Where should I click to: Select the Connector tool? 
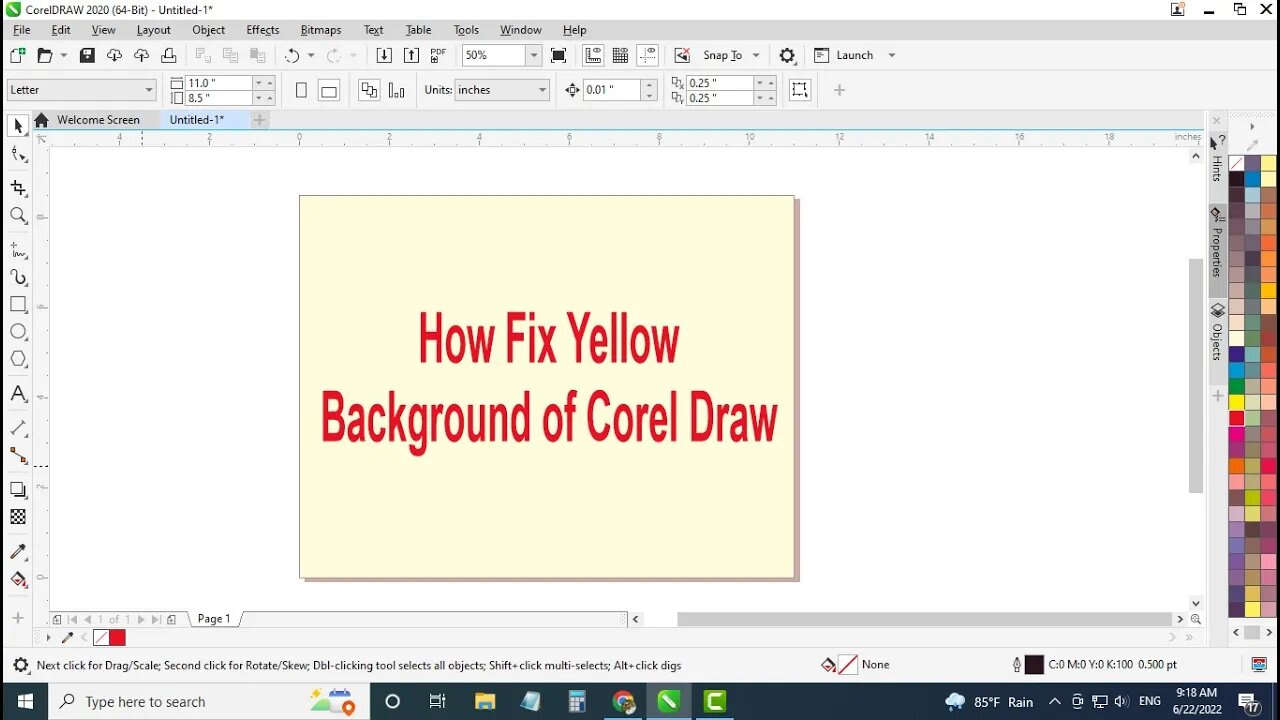[x=18, y=455]
